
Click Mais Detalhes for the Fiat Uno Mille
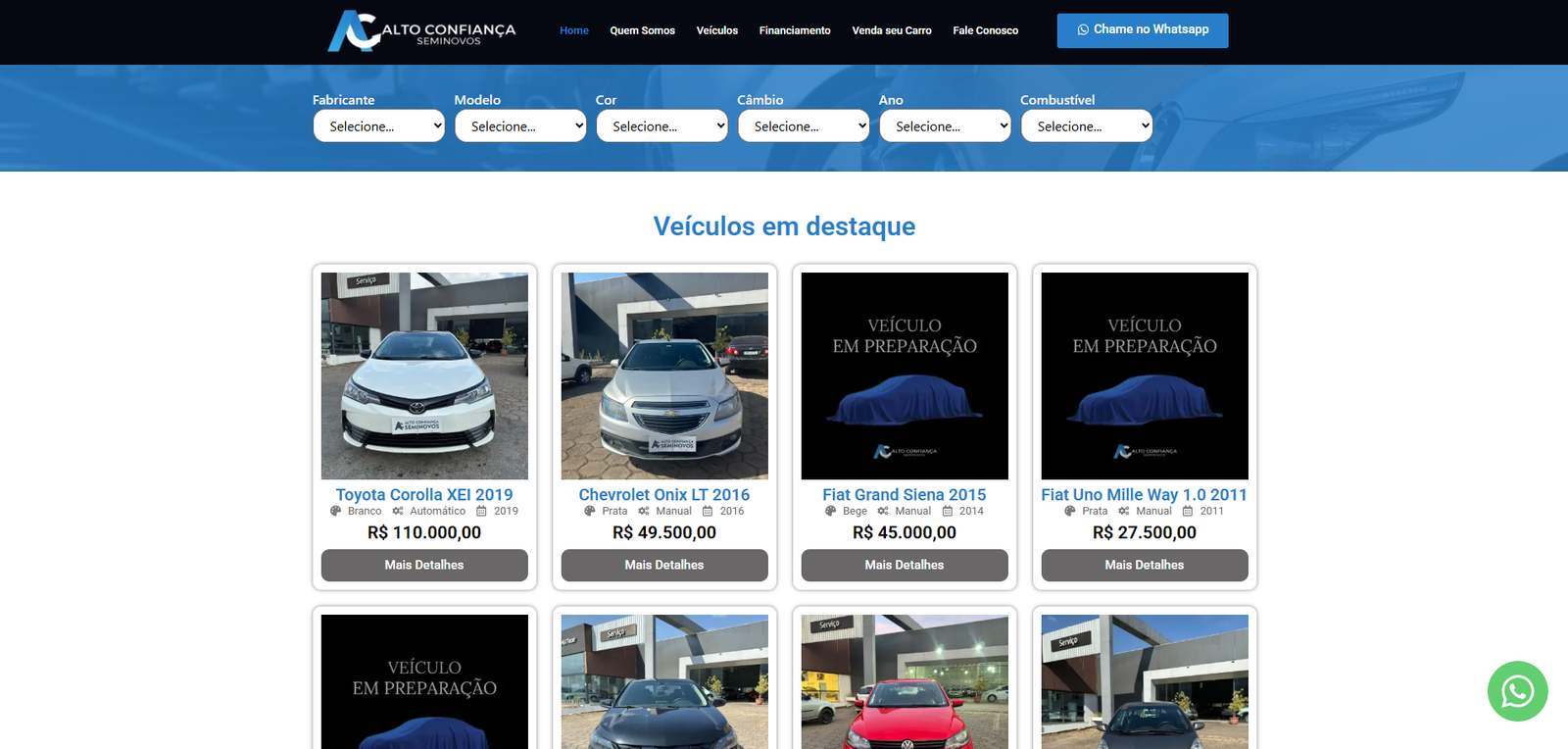(1145, 565)
